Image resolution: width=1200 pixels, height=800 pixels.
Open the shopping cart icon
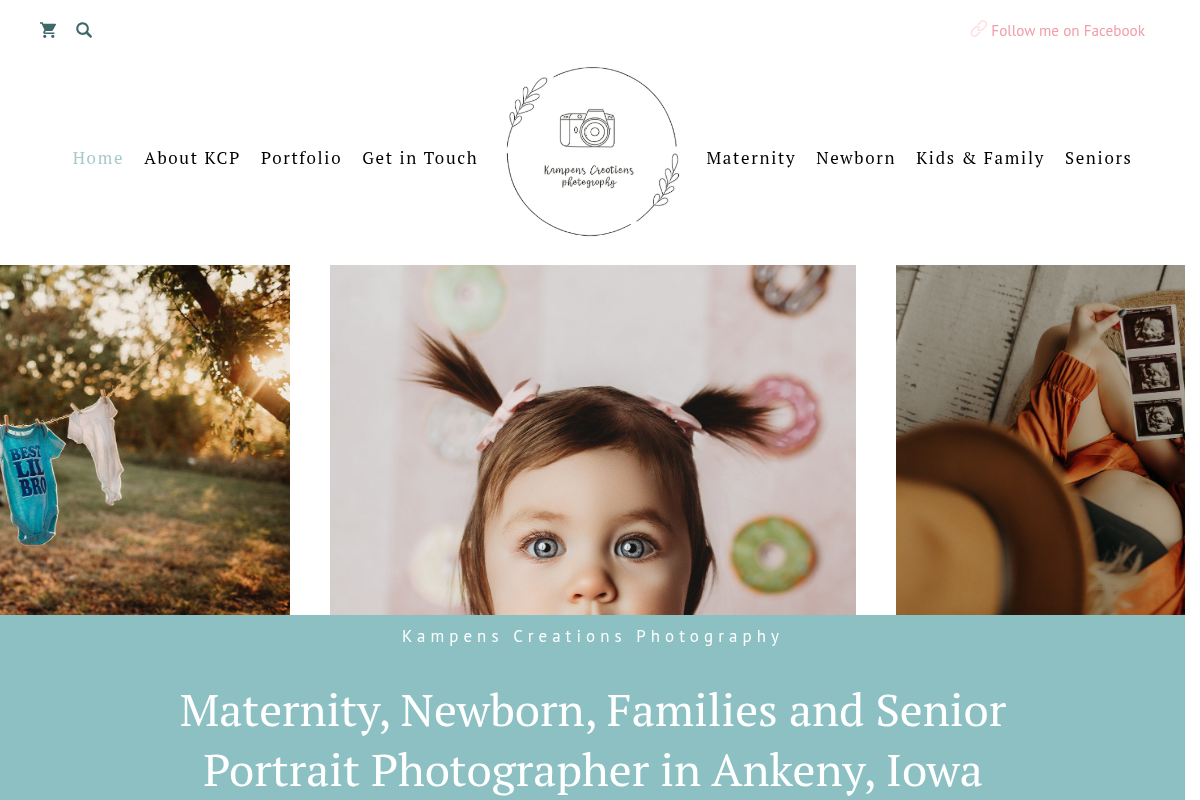point(48,30)
